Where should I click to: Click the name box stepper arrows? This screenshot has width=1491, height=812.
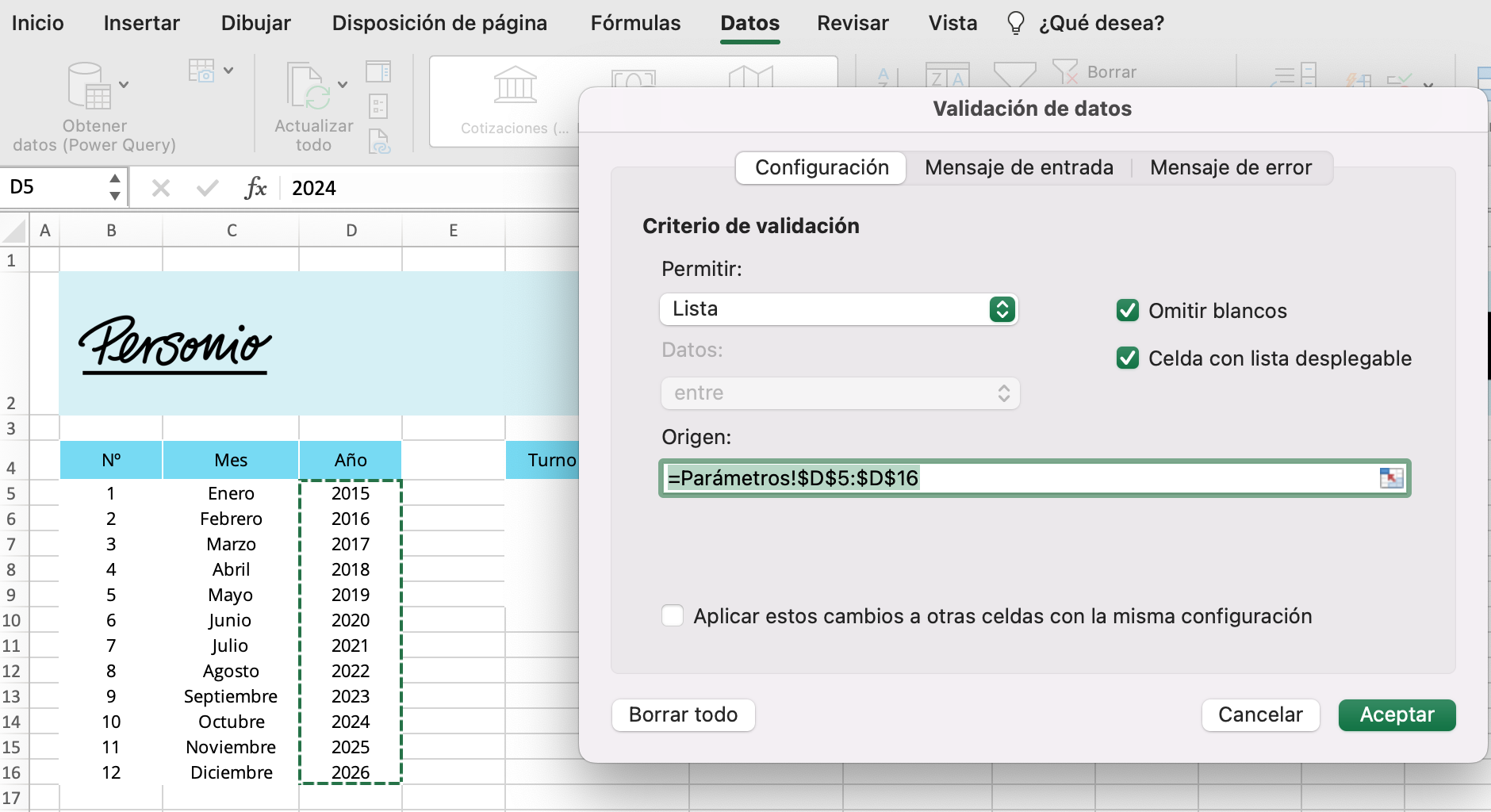coord(115,187)
